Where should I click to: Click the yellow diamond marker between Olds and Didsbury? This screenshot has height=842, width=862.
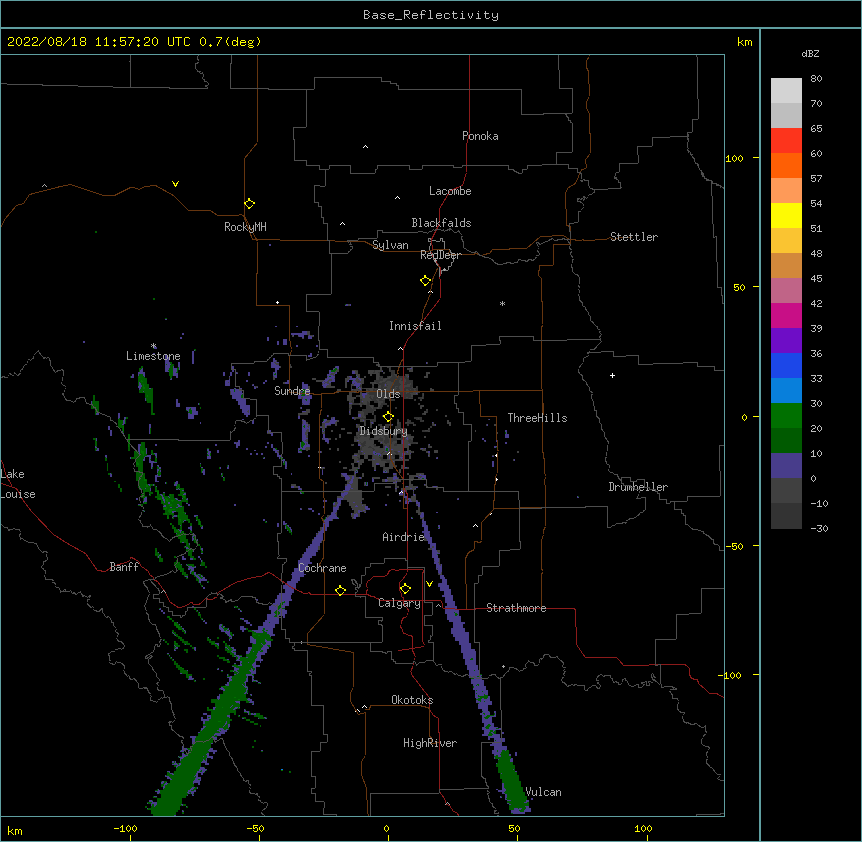[x=388, y=416]
